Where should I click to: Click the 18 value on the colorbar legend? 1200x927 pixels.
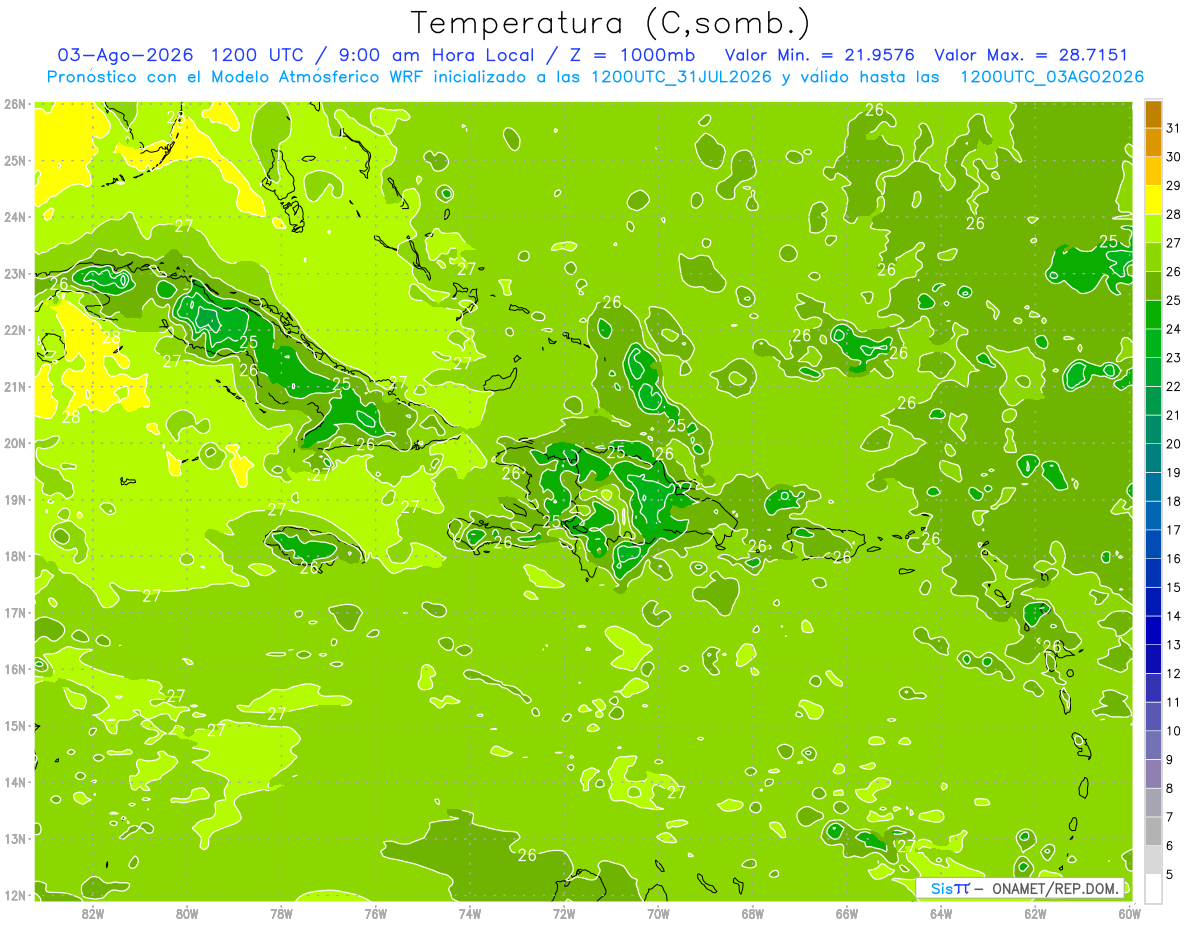click(1174, 501)
